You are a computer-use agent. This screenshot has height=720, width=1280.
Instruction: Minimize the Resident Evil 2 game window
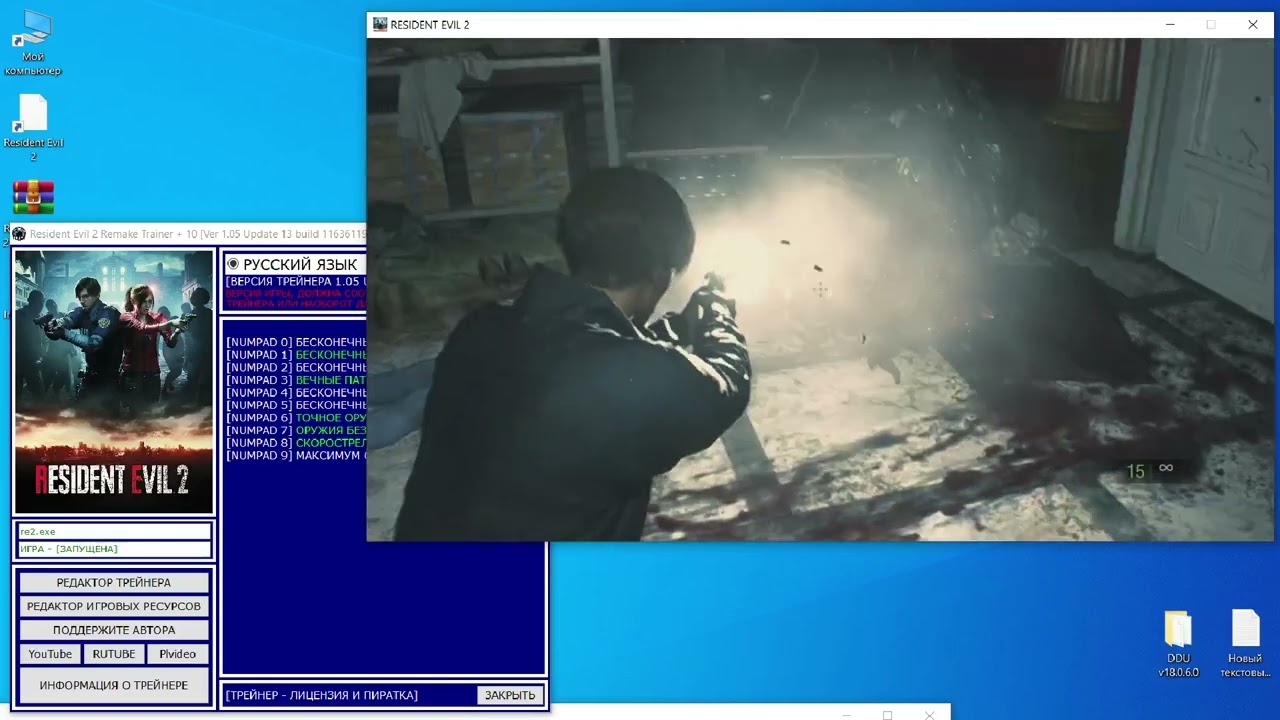tap(1169, 24)
